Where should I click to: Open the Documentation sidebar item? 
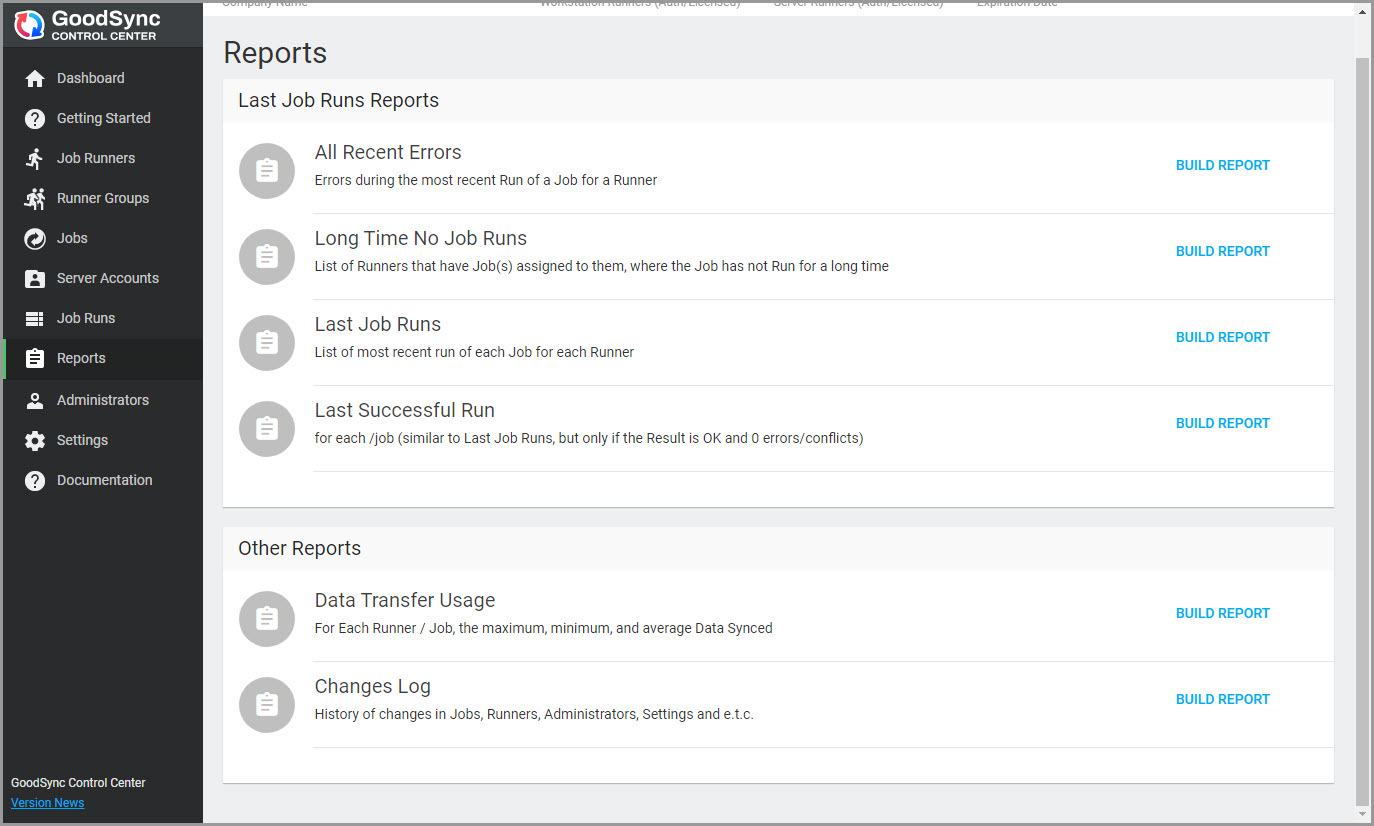tap(106, 480)
